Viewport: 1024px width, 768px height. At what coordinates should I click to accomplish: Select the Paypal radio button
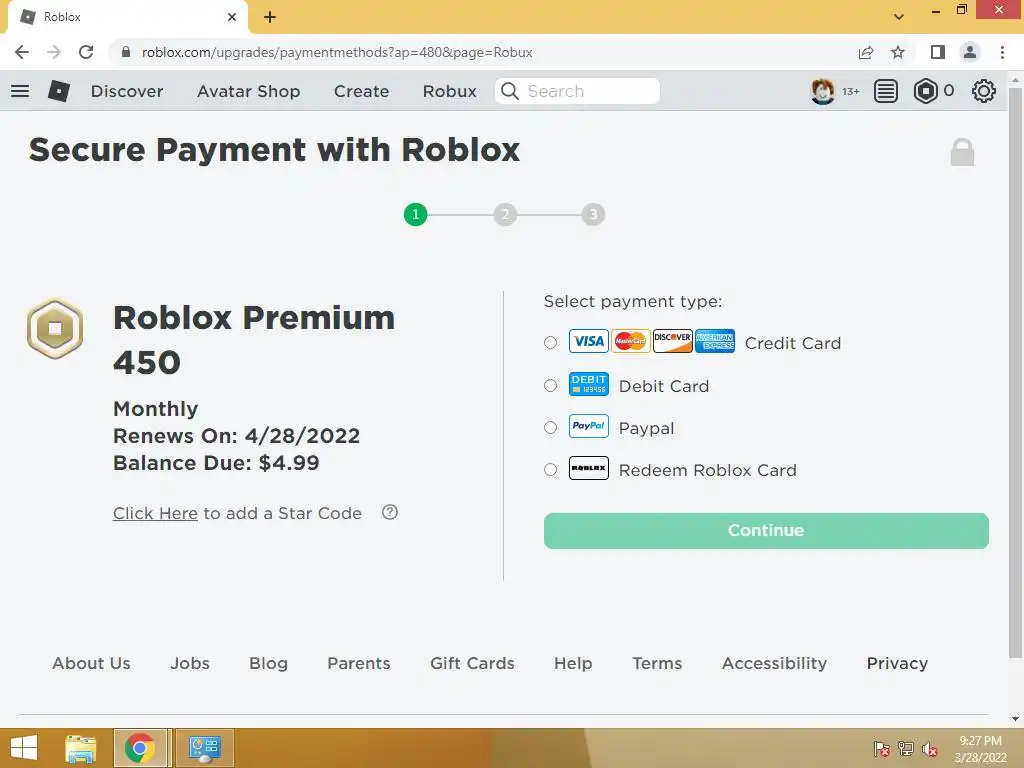point(551,427)
